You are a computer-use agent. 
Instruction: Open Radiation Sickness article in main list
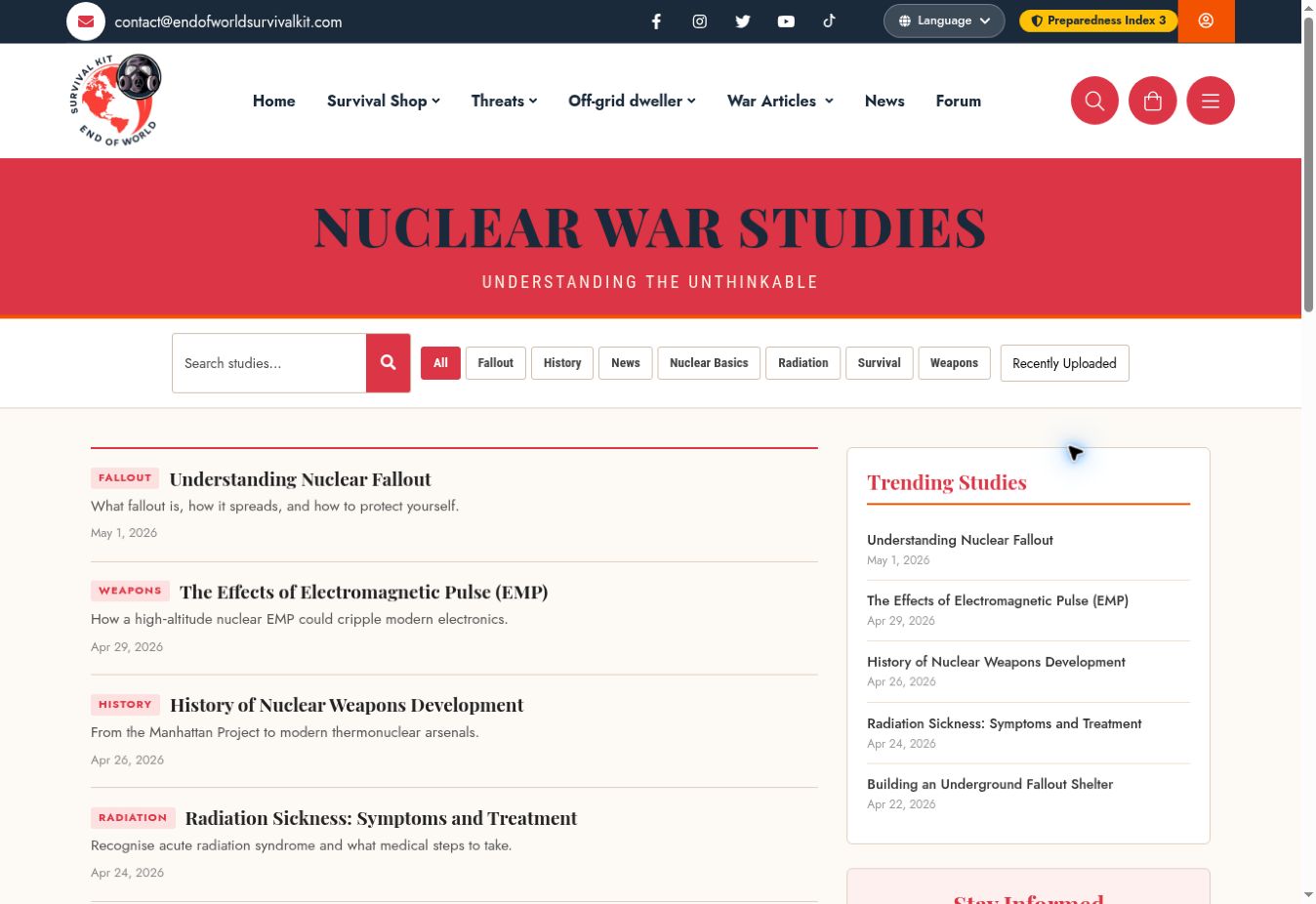coord(381,818)
